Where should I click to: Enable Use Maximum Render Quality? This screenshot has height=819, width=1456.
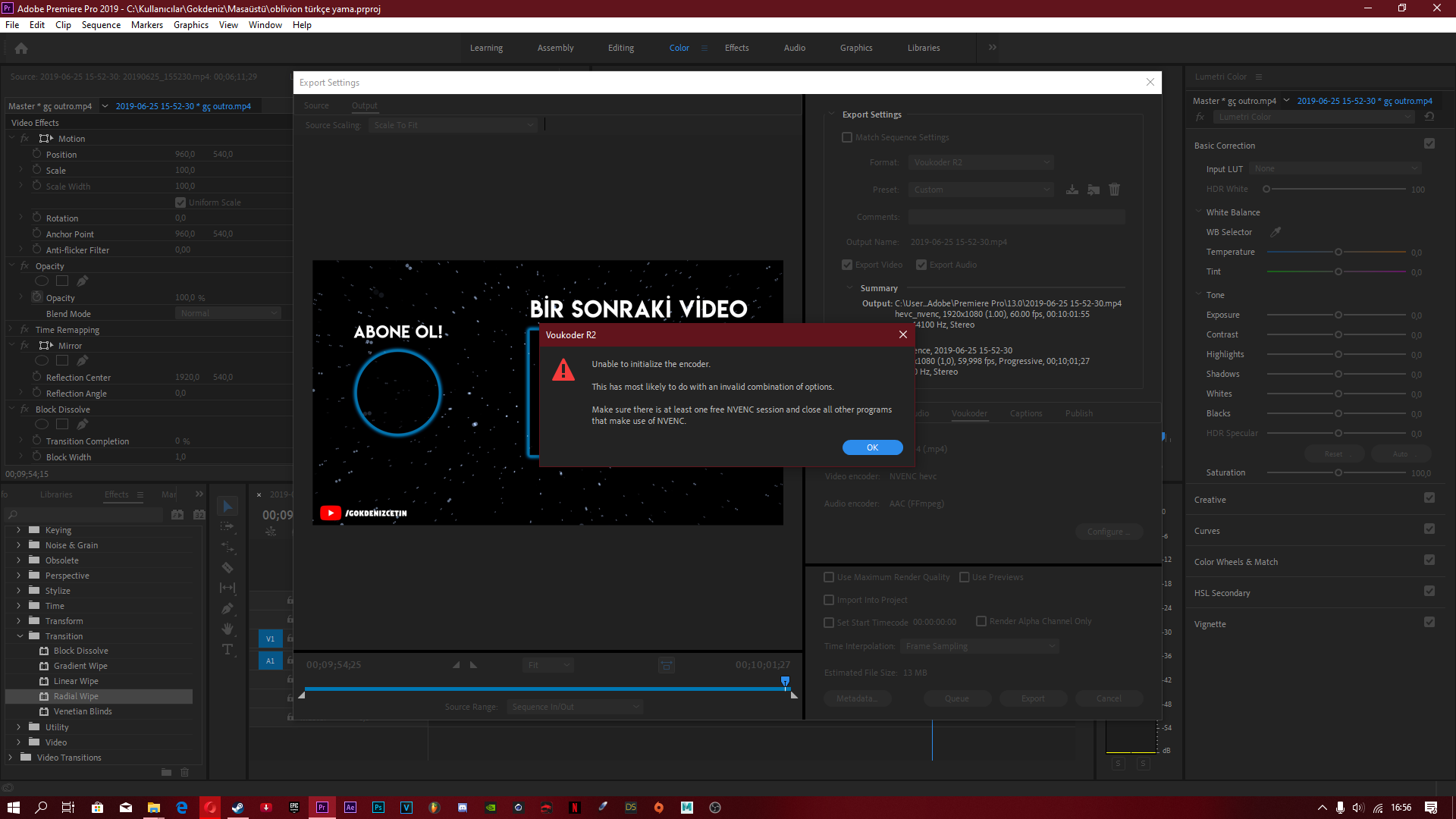pos(828,577)
